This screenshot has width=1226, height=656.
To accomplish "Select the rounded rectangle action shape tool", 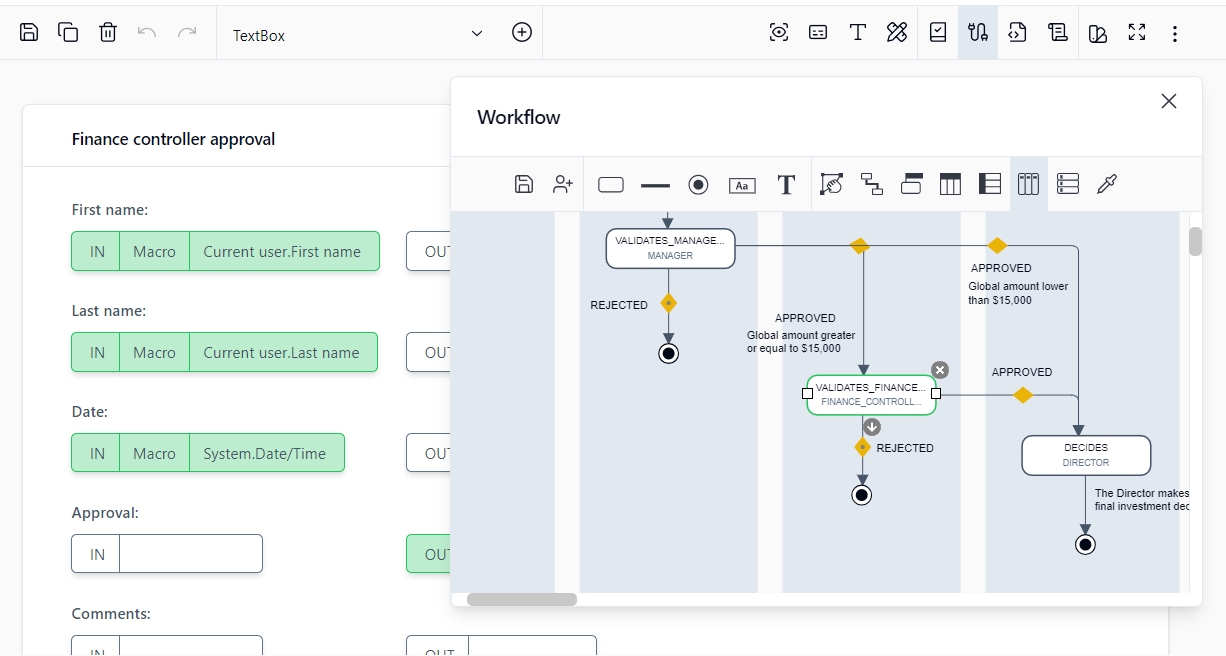I will 610,185.
